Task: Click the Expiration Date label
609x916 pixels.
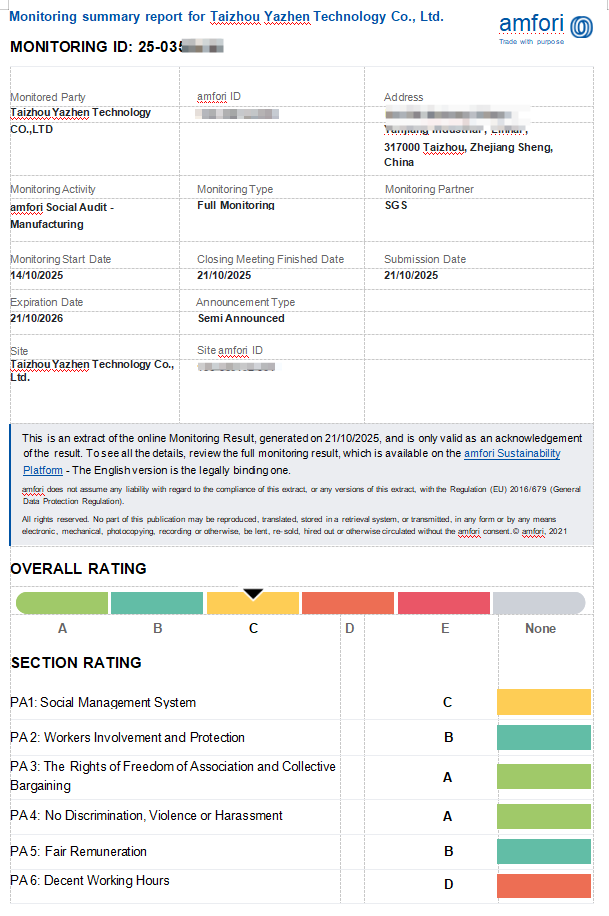Action: [x=47, y=303]
